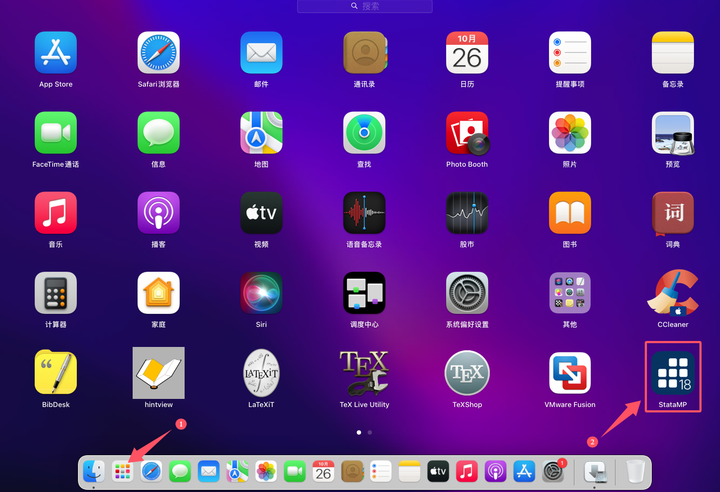This screenshot has height=492, width=720.
Task: Open 查找 Find My app
Action: point(364,133)
